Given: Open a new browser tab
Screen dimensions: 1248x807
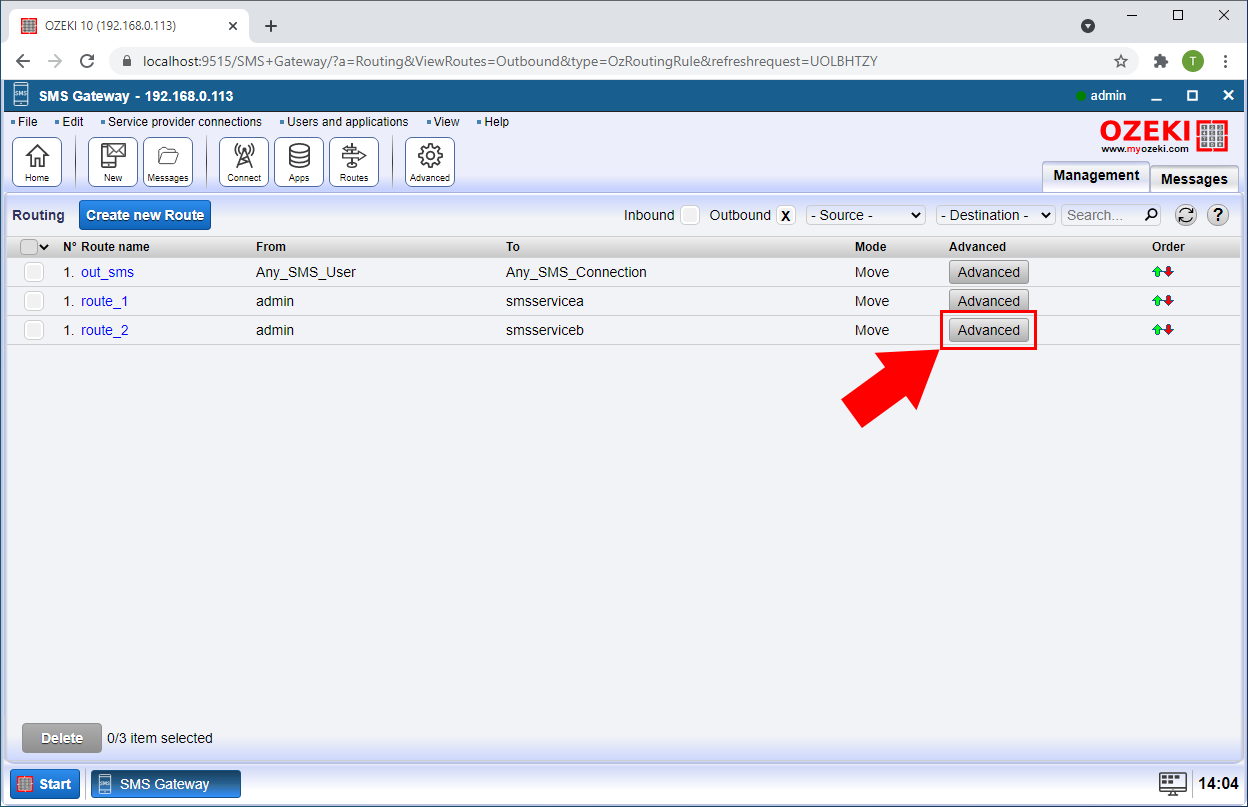Looking at the screenshot, I should pos(270,26).
